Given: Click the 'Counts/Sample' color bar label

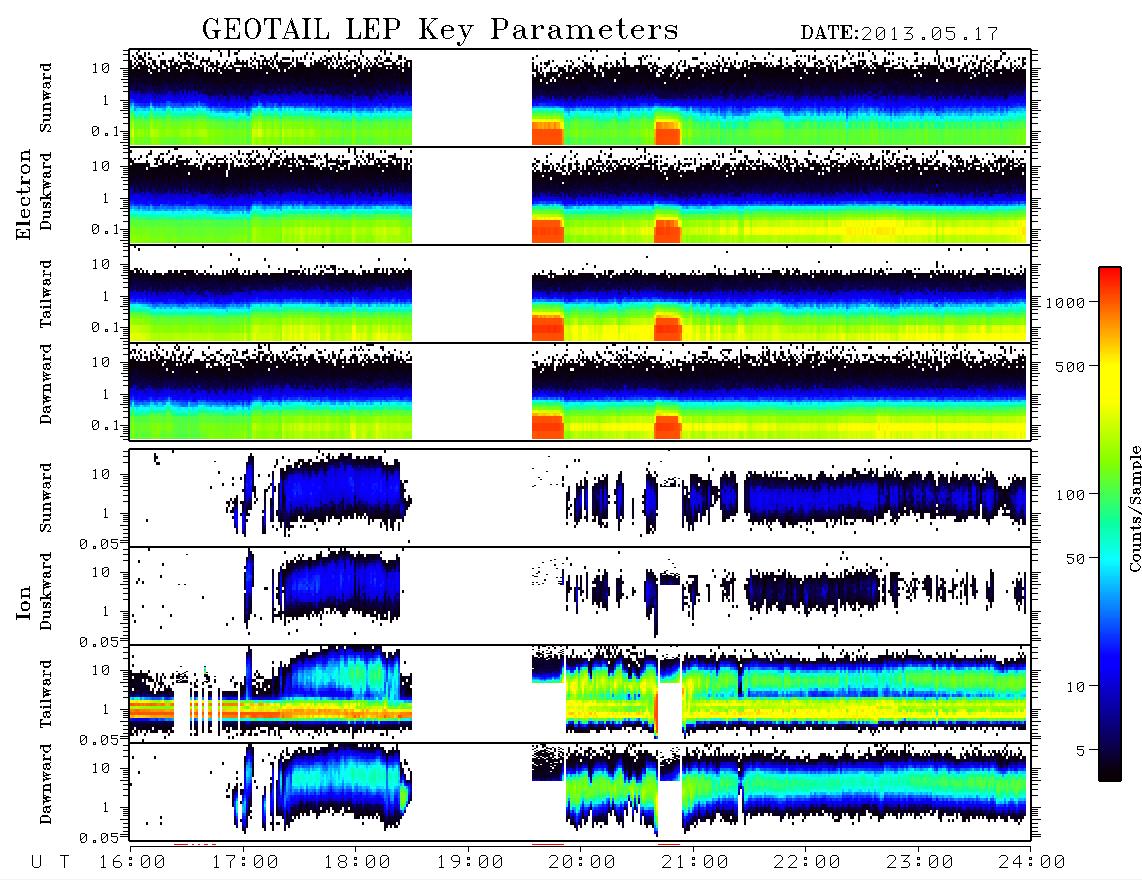Looking at the screenshot, I should [1134, 508].
